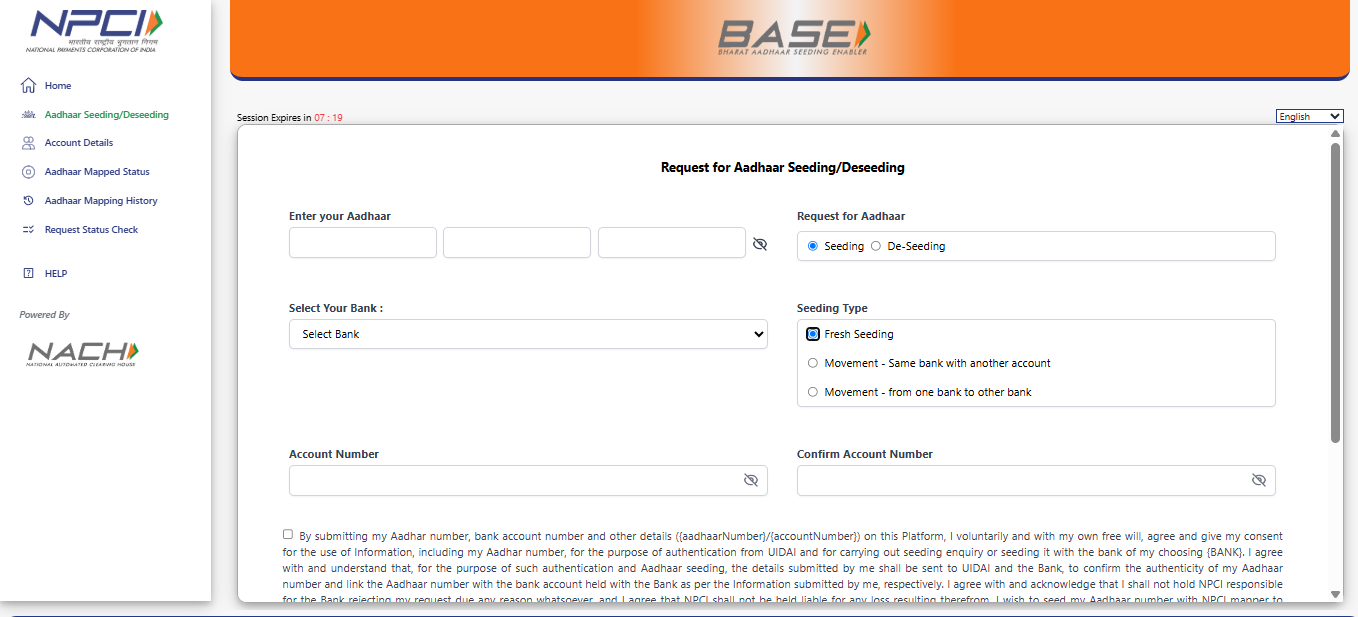Go to Account Details menu item
The width and height of the screenshot is (1358, 617).
pos(79,143)
